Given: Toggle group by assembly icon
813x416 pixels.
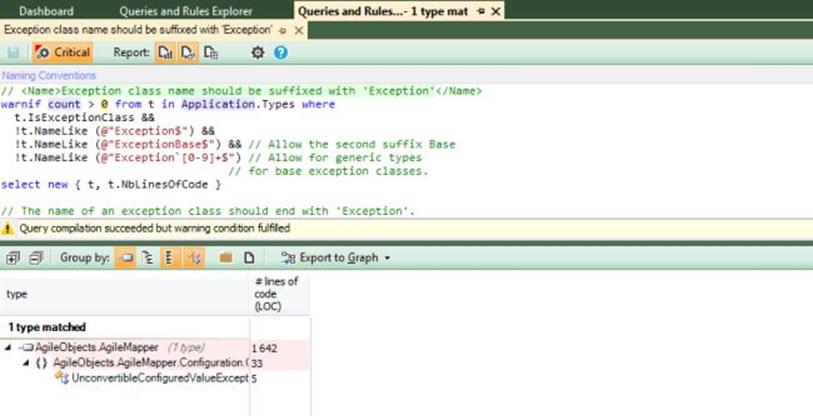Looking at the screenshot, I should [126, 258].
